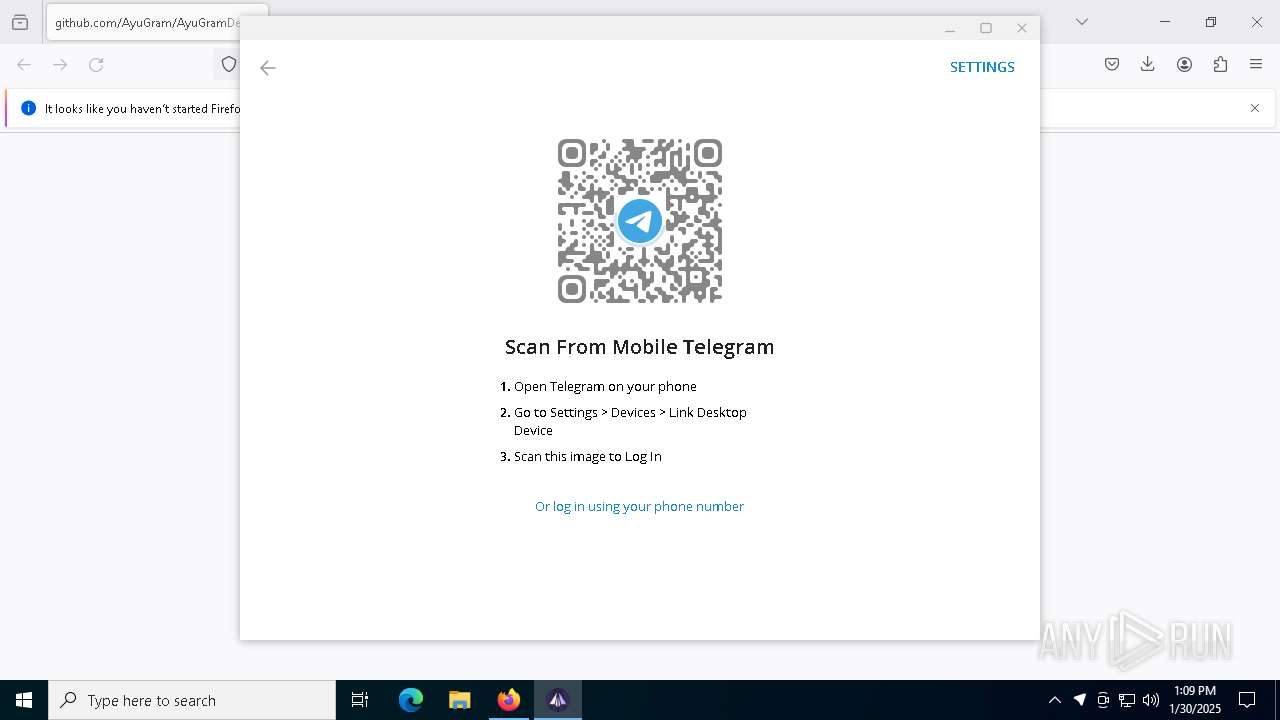Open the clock showing 1:09 PM
Screen dimensions: 1280x720
pyautogui.click(x=1195, y=700)
